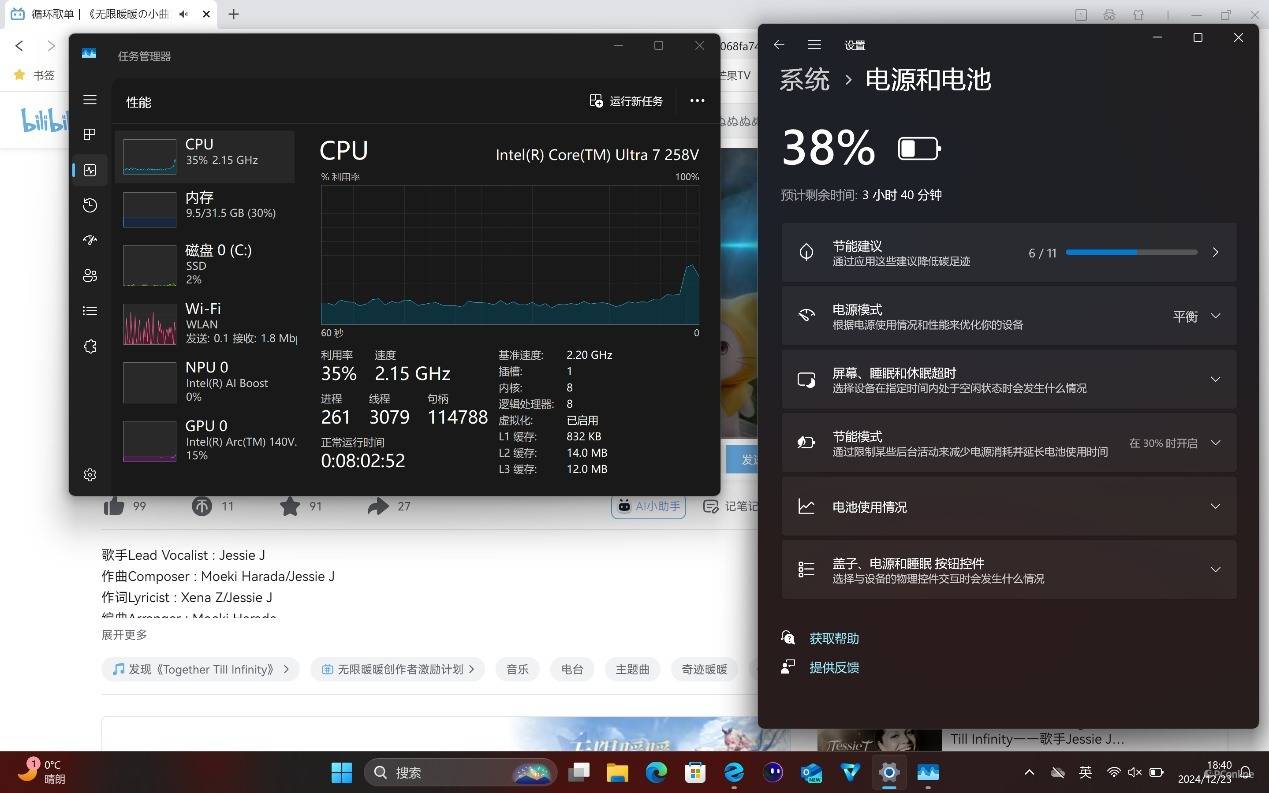This screenshot has width=1269, height=793.
Task: Open Services icon in Task Manager sidebar
Action: (x=90, y=346)
